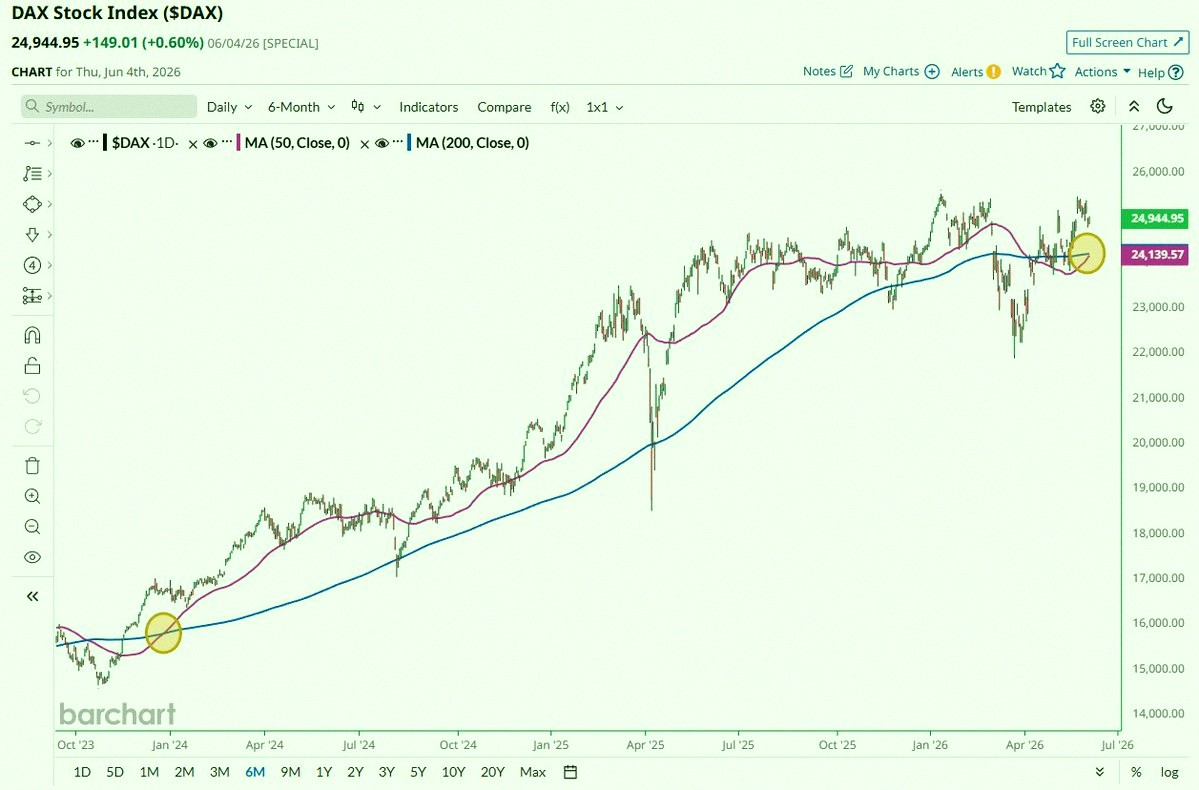Toggle visibility of MA 200 indicator
Viewport: 1199px width, 790px height.
click(382, 143)
